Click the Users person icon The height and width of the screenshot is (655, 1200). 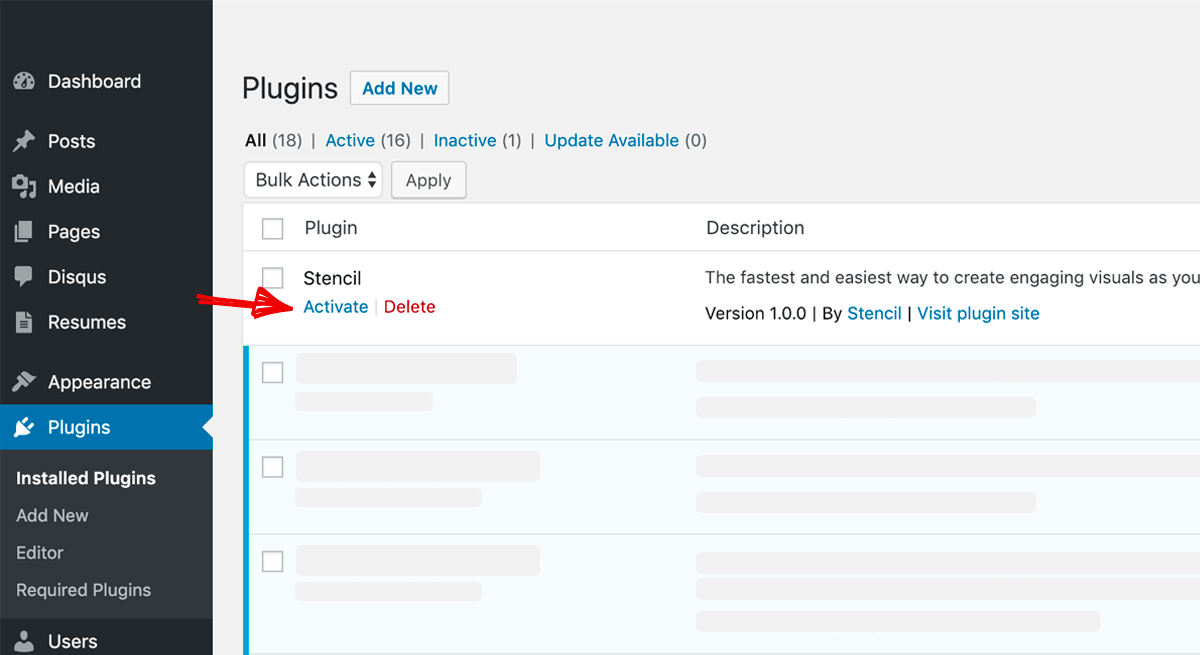click(x=24, y=642)
